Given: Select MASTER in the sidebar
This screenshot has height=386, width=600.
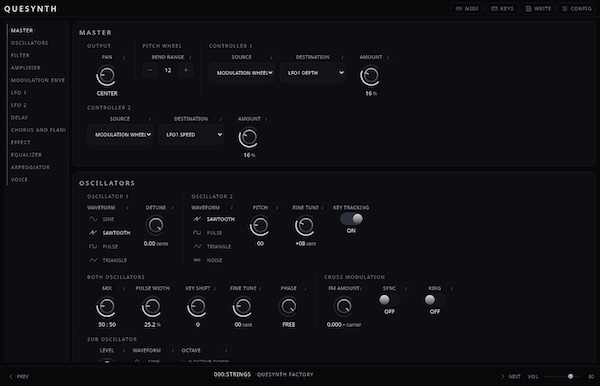Looking at the screenshot, I should [22, 30].
